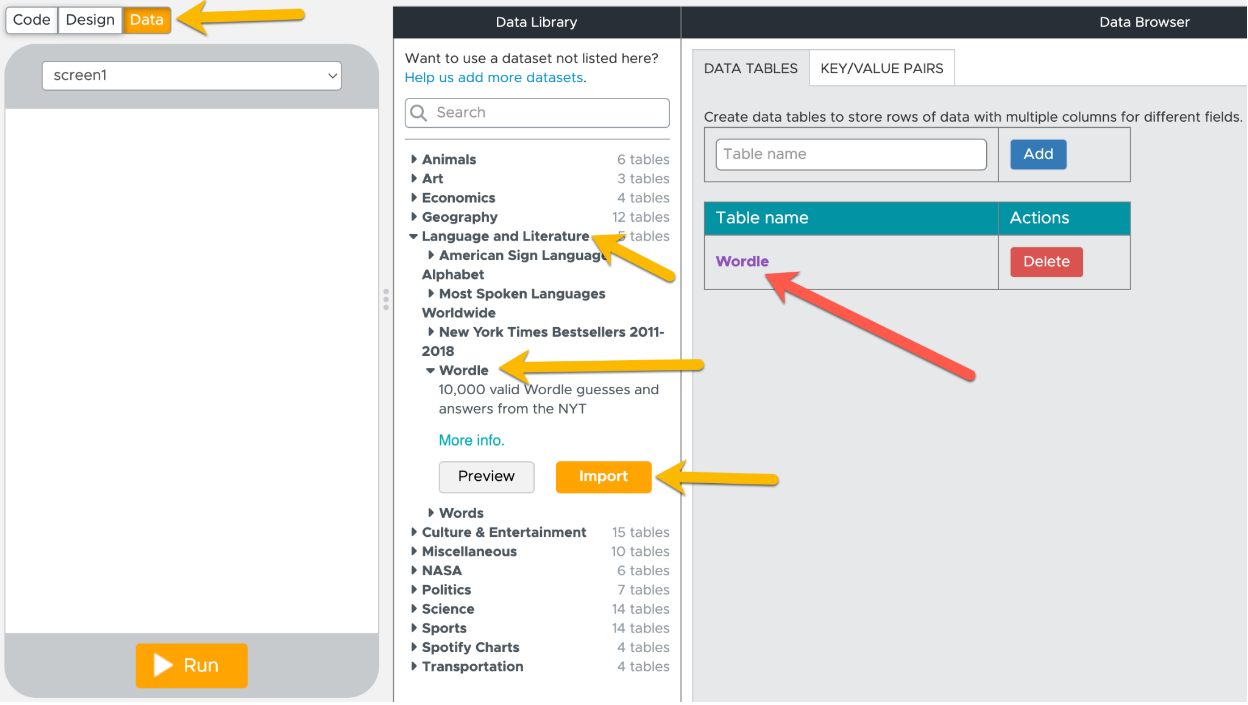The image size is (1248, 705).
Task: Click the Data Library panel header
Action: click(x=536, y=22)
